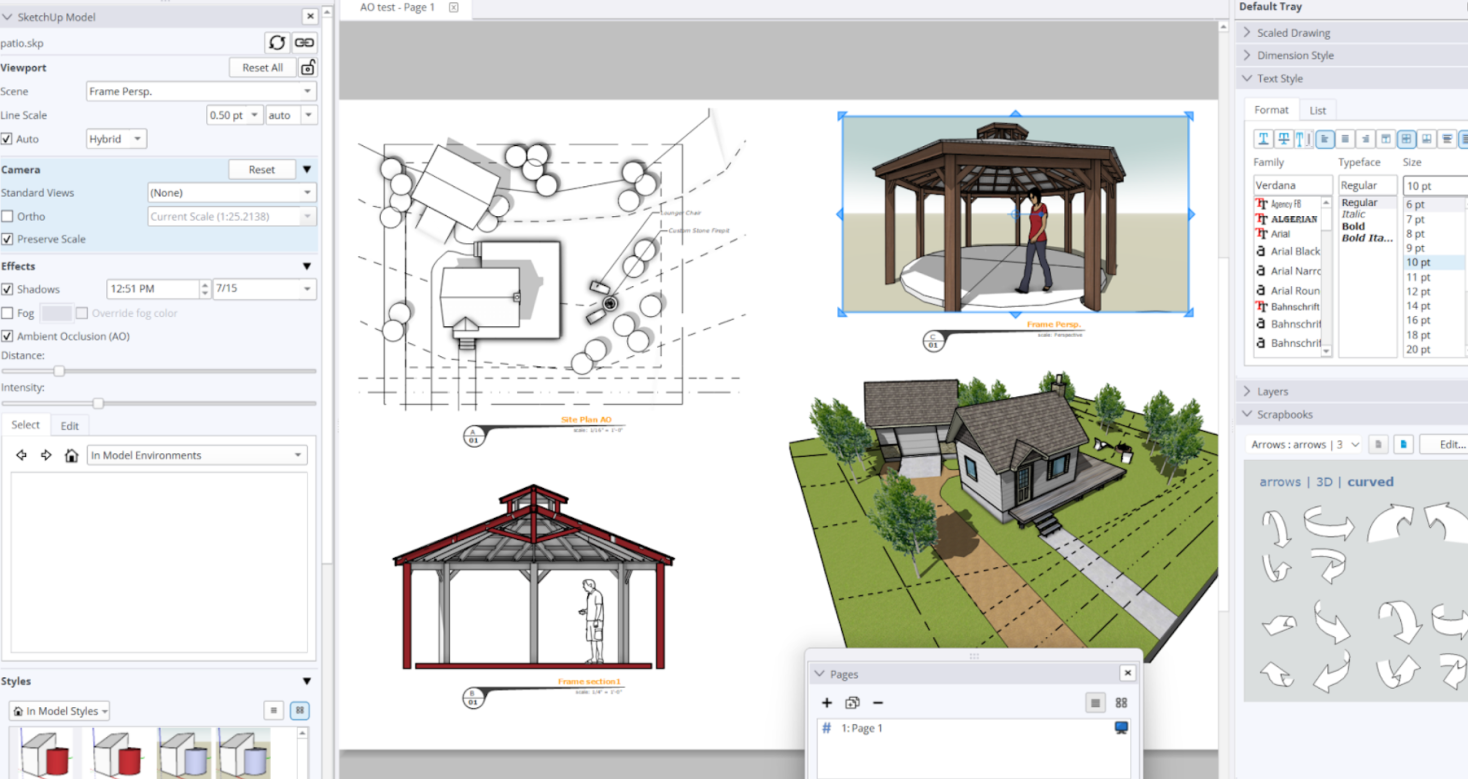
Task: Open the Hybrid render mode dropdown
Action: click(x=117, y=139)
